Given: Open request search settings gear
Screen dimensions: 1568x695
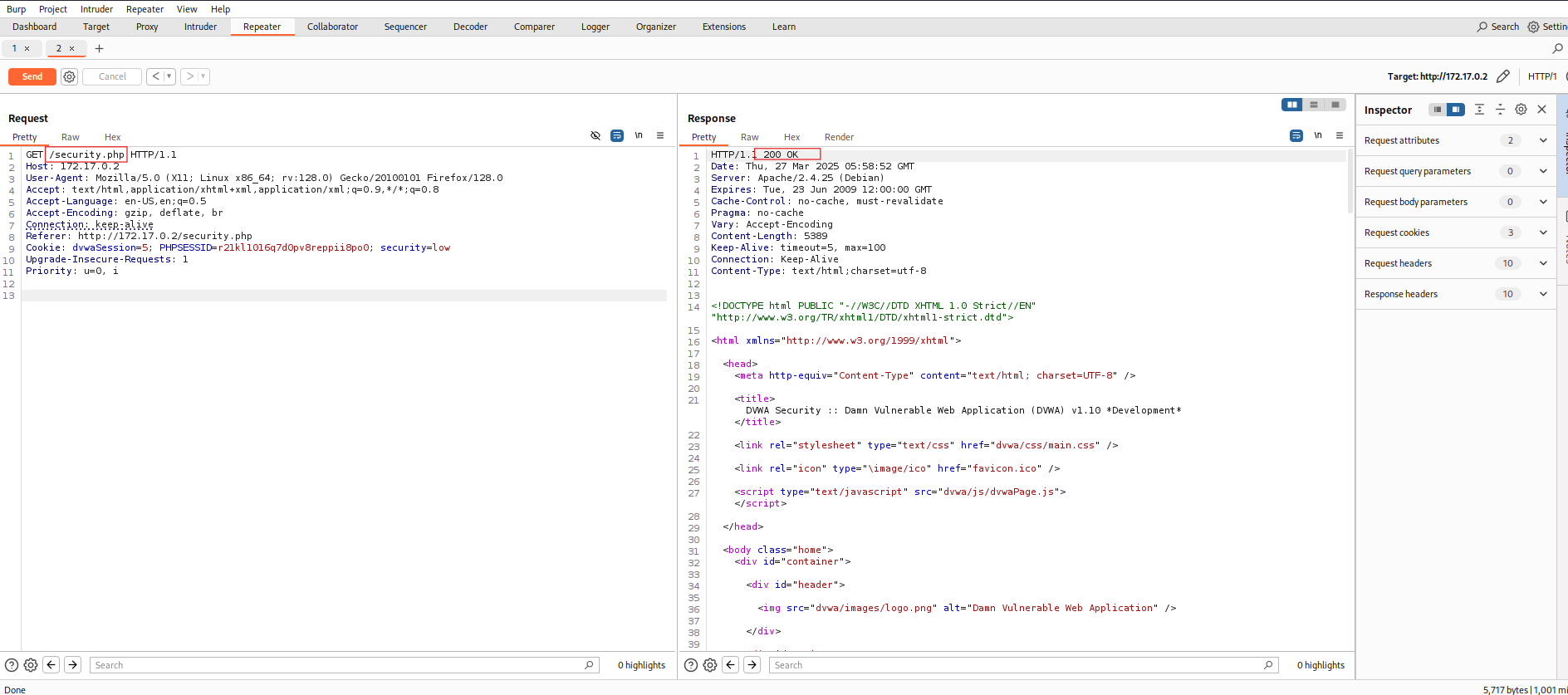Looking at the screenshot, I should (31, 665).
